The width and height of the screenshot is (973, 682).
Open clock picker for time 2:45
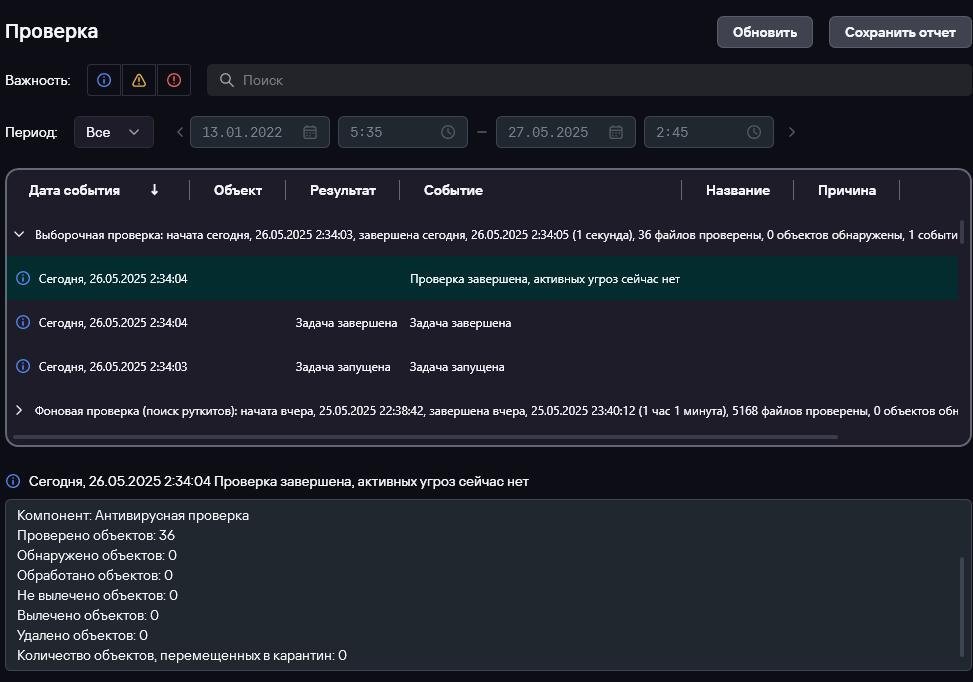(x=754, y=132)
